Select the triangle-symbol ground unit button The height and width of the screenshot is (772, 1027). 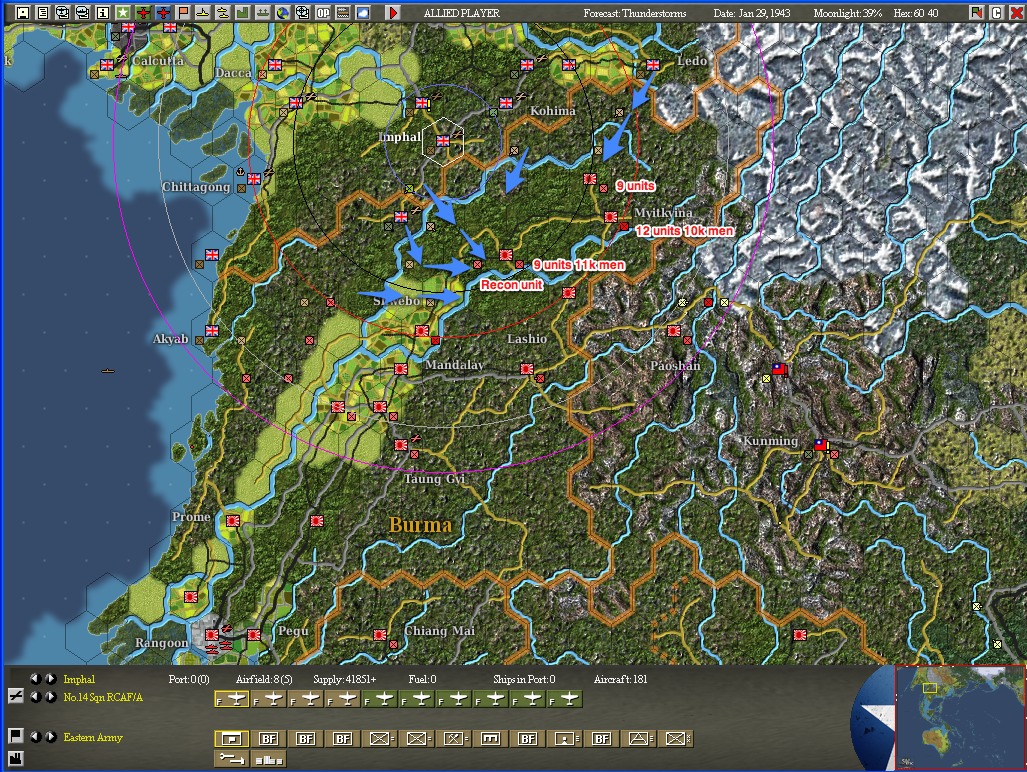(638, 739)
